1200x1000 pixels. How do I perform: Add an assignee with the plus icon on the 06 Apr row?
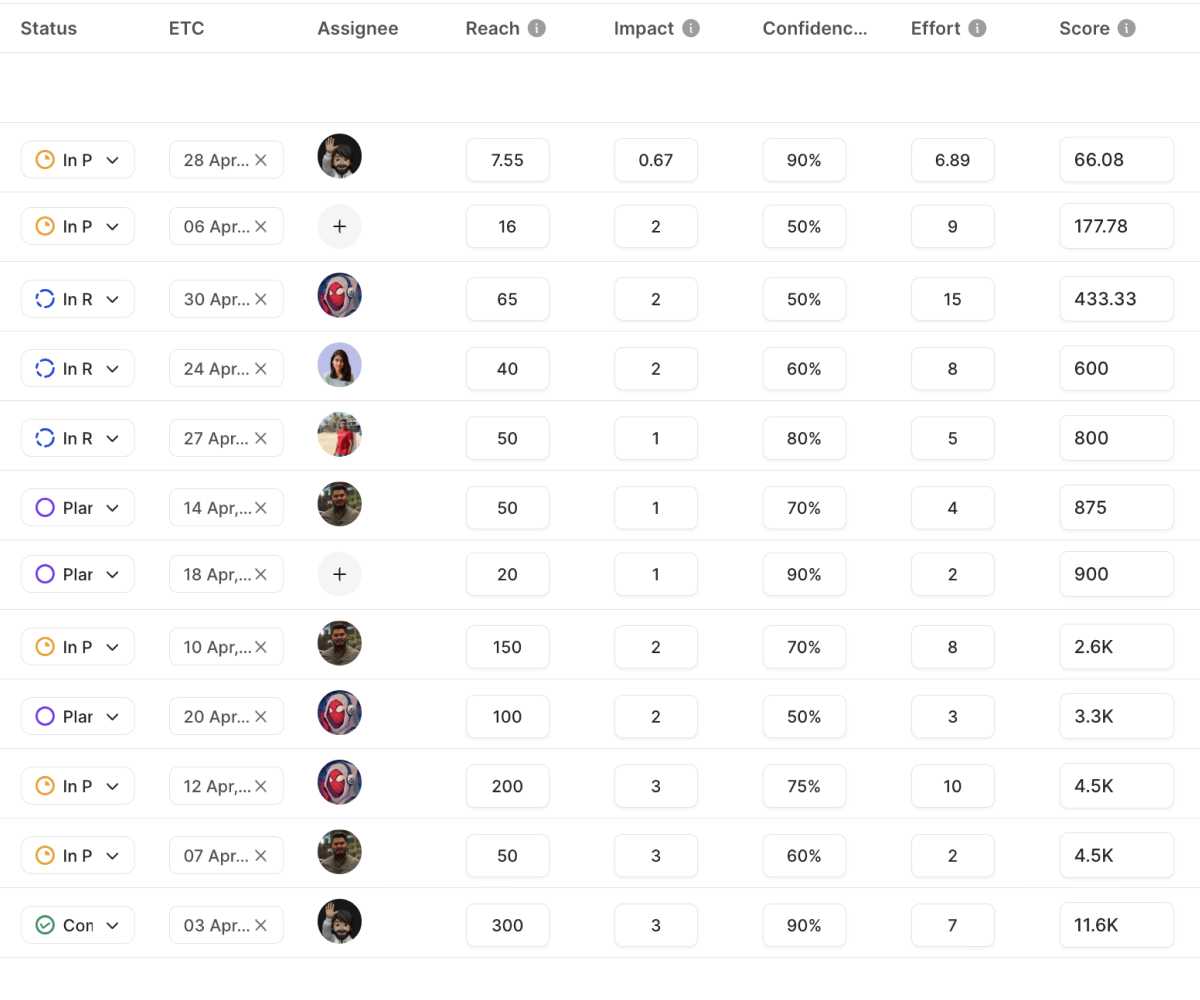click(339, 226)
